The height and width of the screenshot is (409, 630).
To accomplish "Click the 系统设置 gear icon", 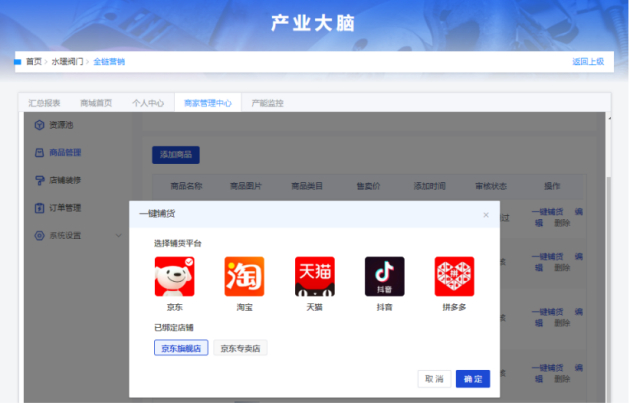I will [x=39, y=235].
